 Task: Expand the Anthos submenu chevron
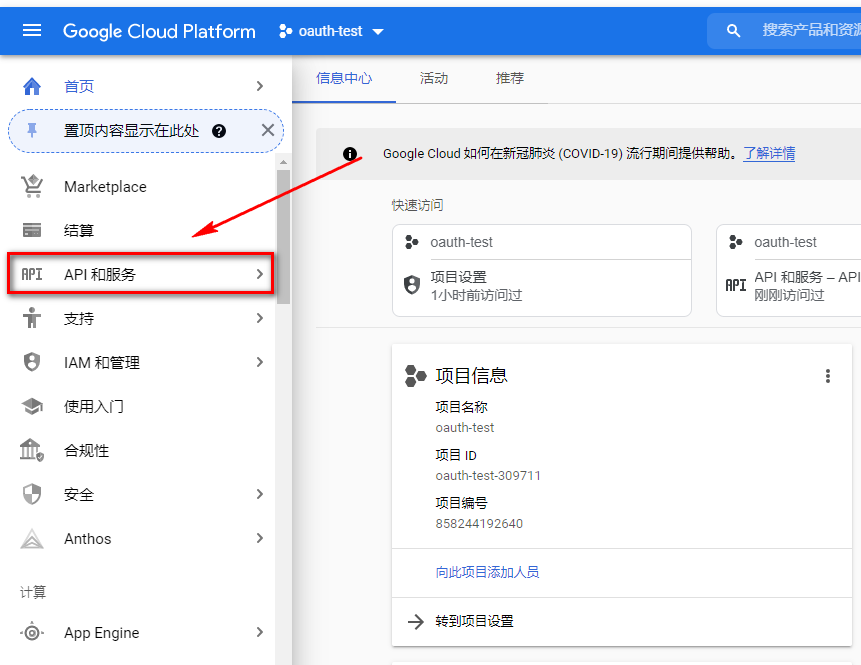260,538
